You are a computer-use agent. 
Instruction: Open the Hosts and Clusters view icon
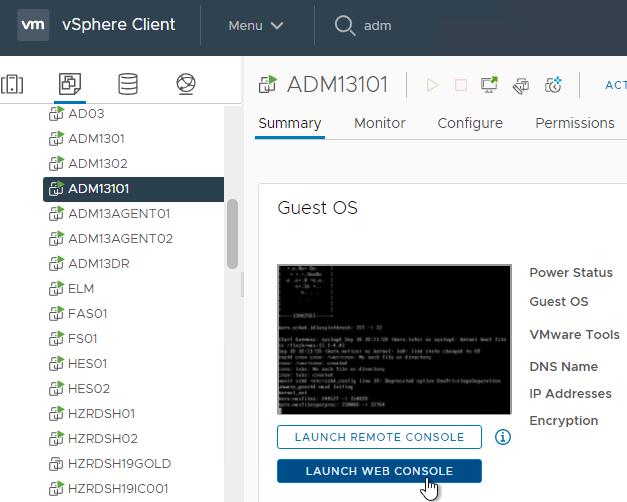12,84
